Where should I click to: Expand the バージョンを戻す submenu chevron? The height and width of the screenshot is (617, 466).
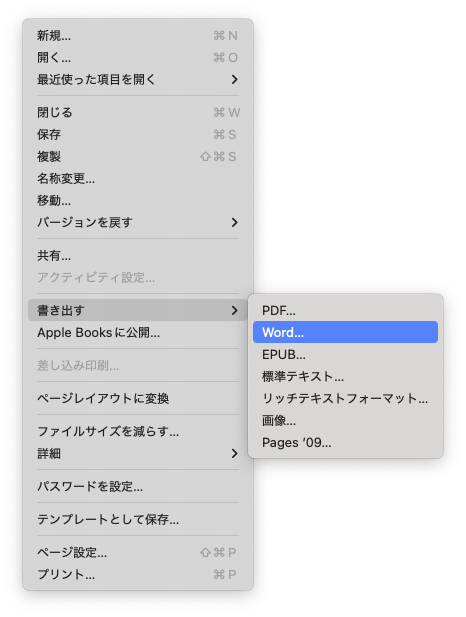235,222
